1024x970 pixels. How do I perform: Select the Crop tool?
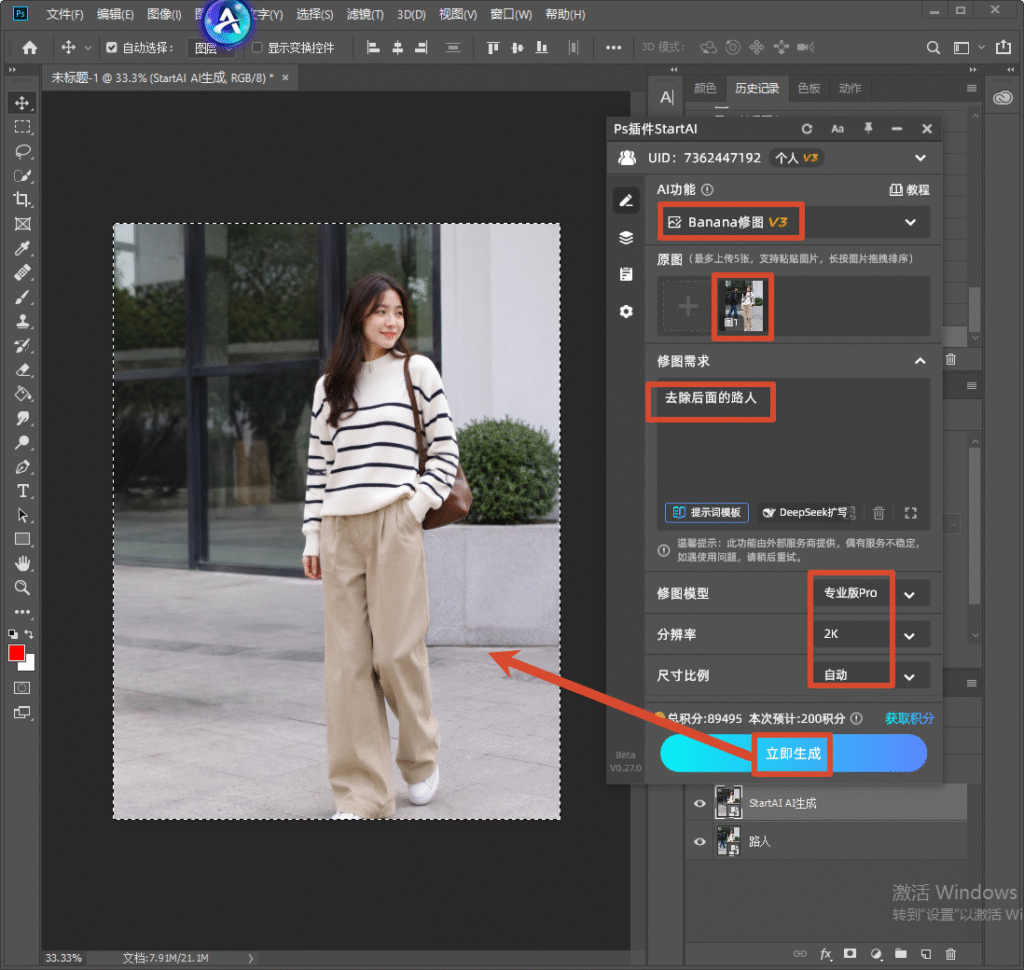(x=22, y=200)
